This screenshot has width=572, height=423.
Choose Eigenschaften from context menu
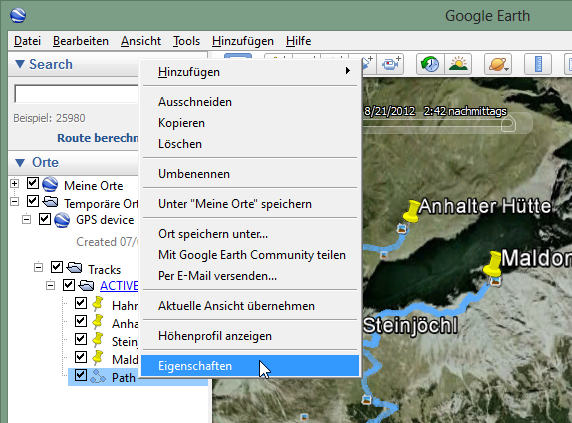[x=250, y=366]
